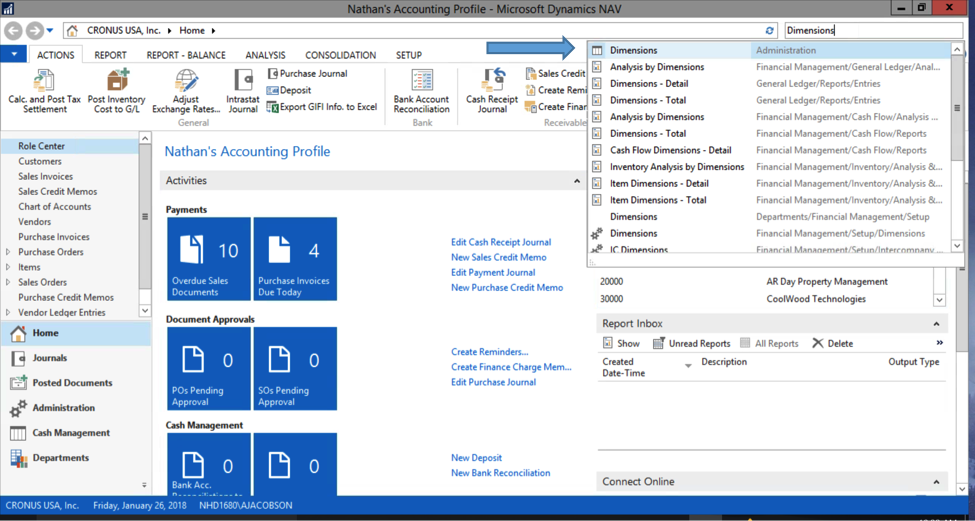Open Calc. and Post Tax Settlement
975x521 pixels.
click(x=45, y=91)
